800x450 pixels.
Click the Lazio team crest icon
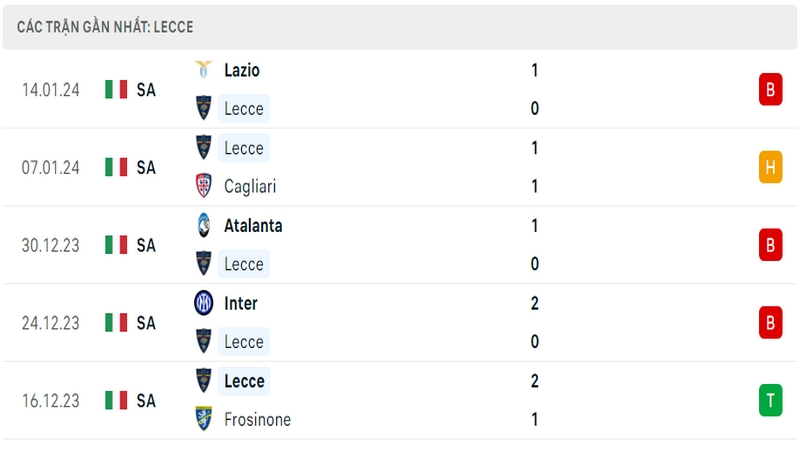[204, 69]
